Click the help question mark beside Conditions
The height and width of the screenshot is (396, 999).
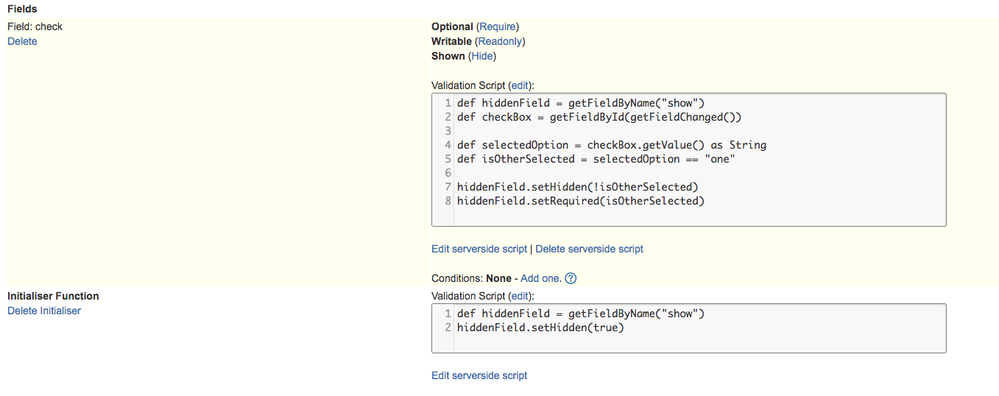tap(571, 278)
